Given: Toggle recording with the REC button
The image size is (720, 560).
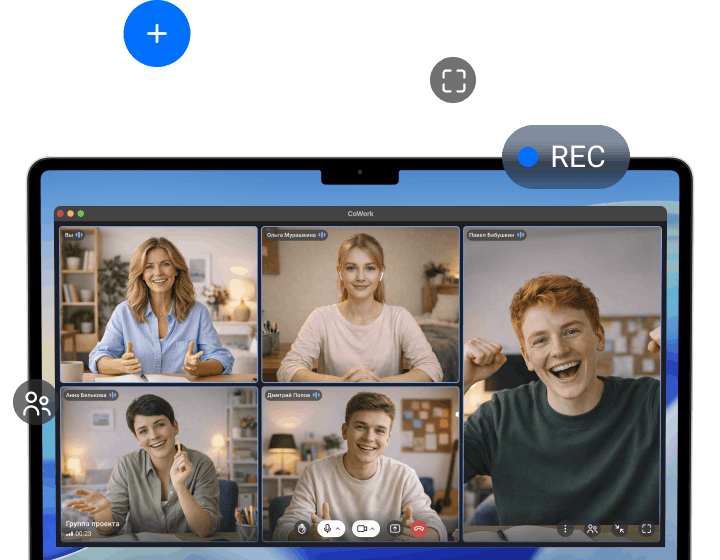Looking at the screenshot, I should (x=566, y=157).
